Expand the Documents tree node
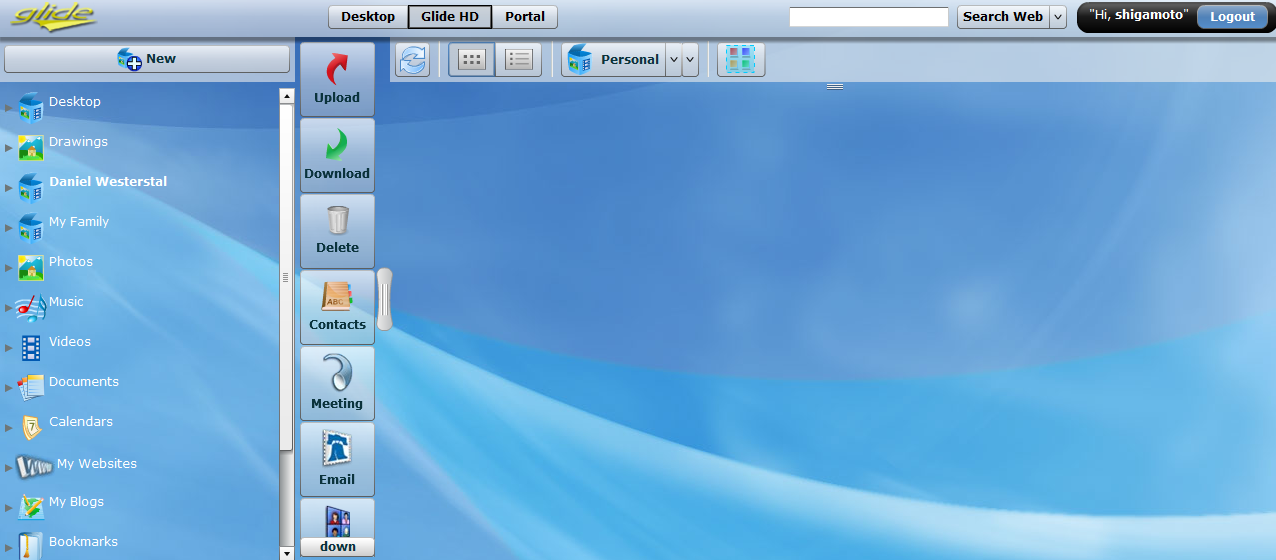Viewport: 1276px width, 560px height. [9, 388]
